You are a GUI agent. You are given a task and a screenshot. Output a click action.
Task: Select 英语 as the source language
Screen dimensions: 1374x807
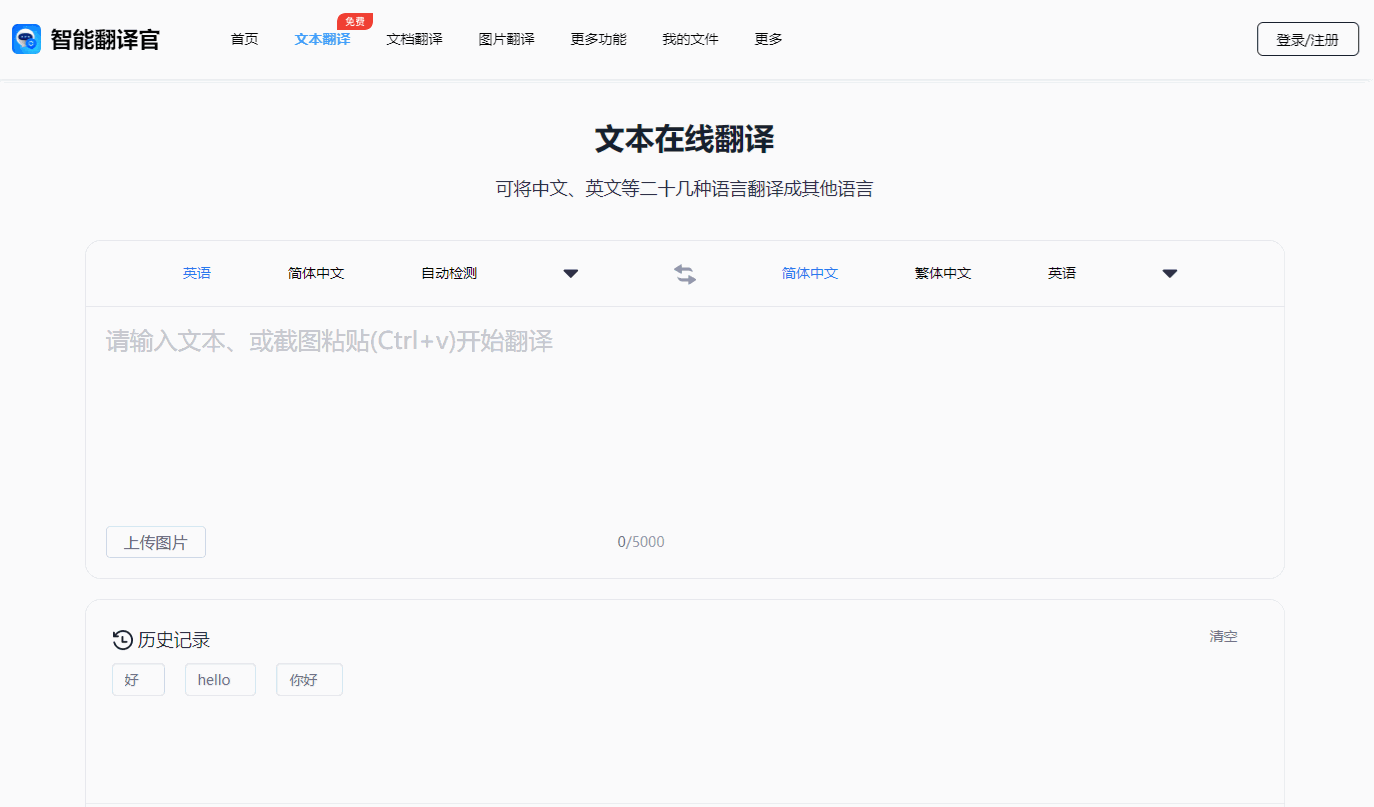pyautogui.click(x=197, y=272)
